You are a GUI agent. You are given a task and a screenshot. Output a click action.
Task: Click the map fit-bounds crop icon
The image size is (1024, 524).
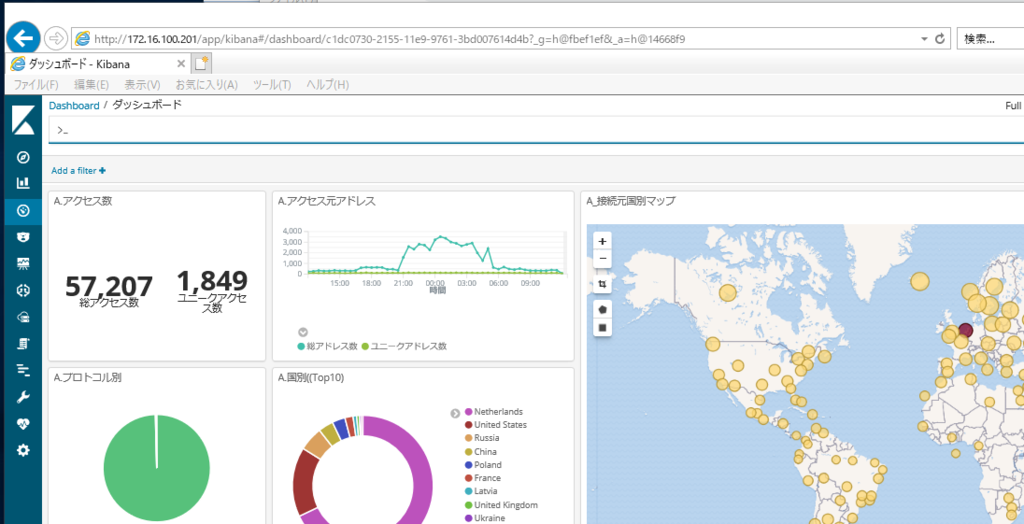[602, 284]
